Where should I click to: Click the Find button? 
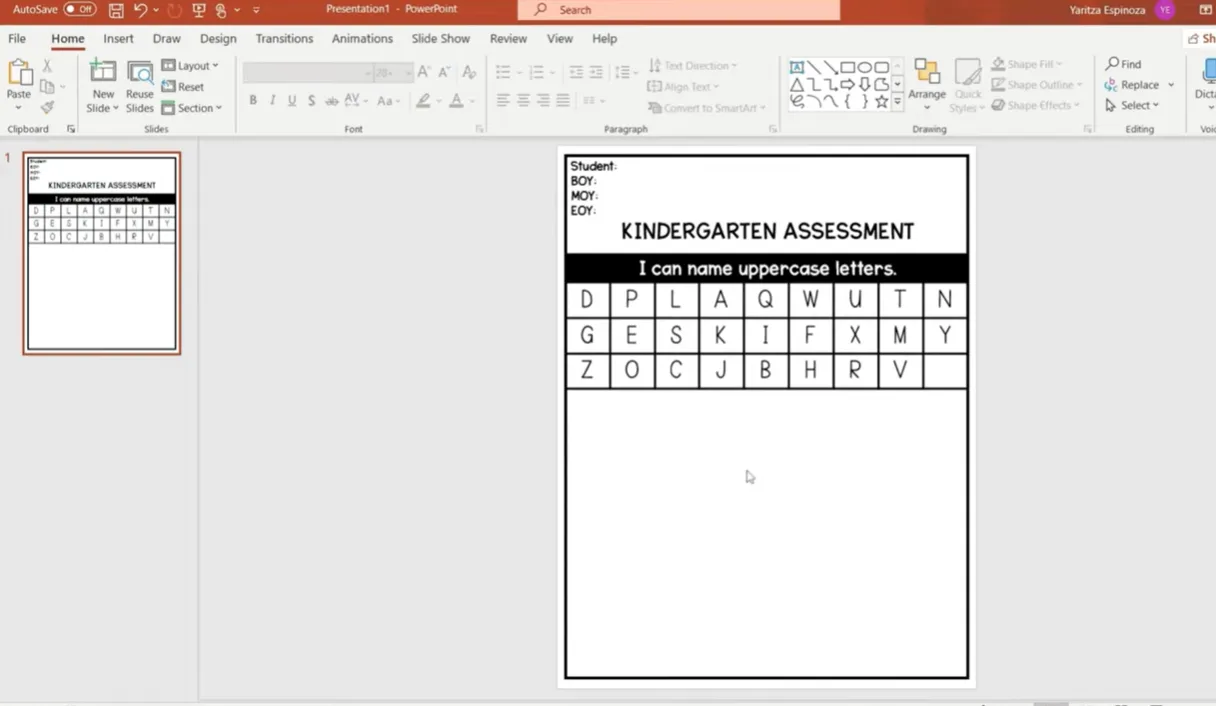pos(1124,64)
